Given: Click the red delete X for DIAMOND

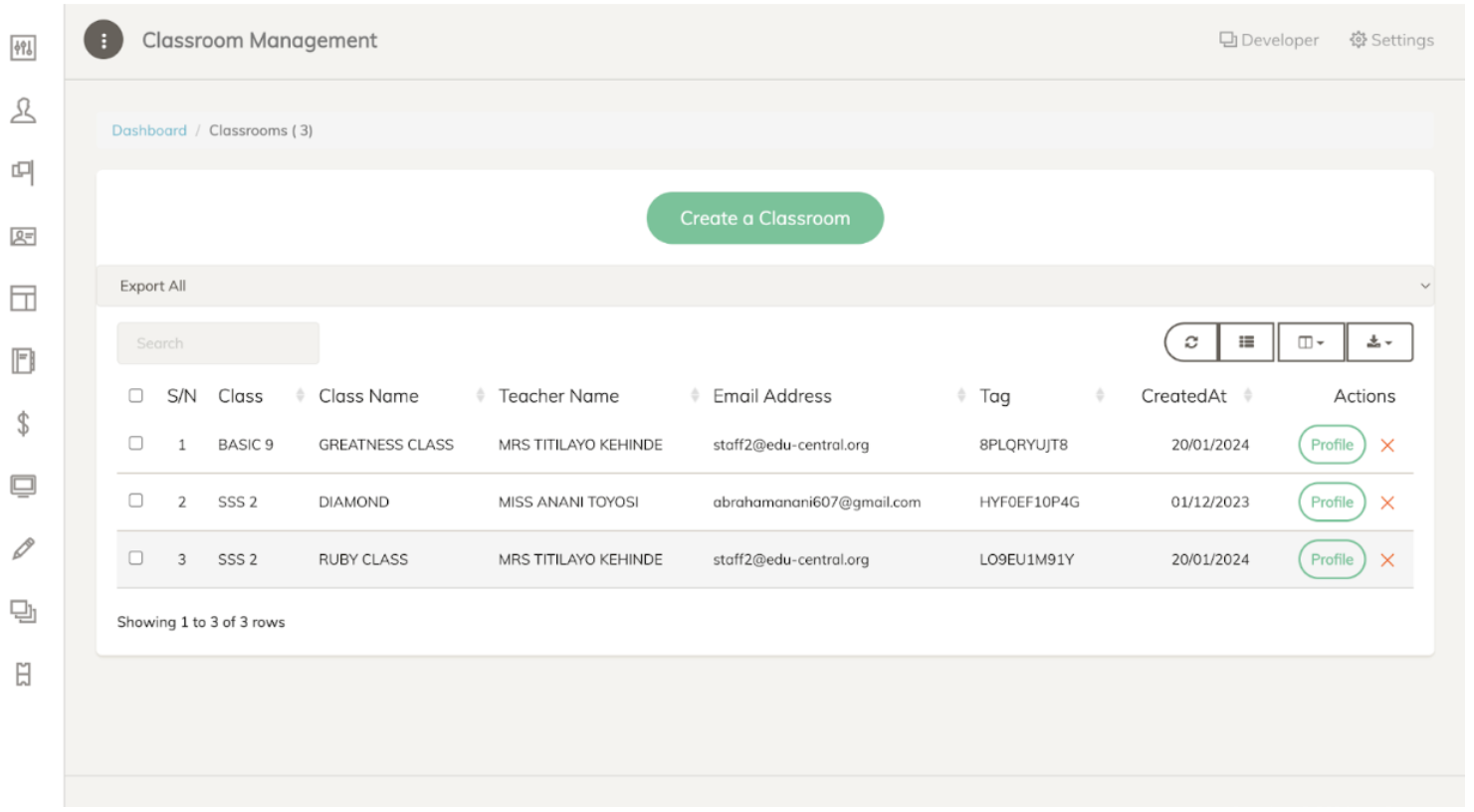Looking at the screenshot, I should pos(1387,503).
